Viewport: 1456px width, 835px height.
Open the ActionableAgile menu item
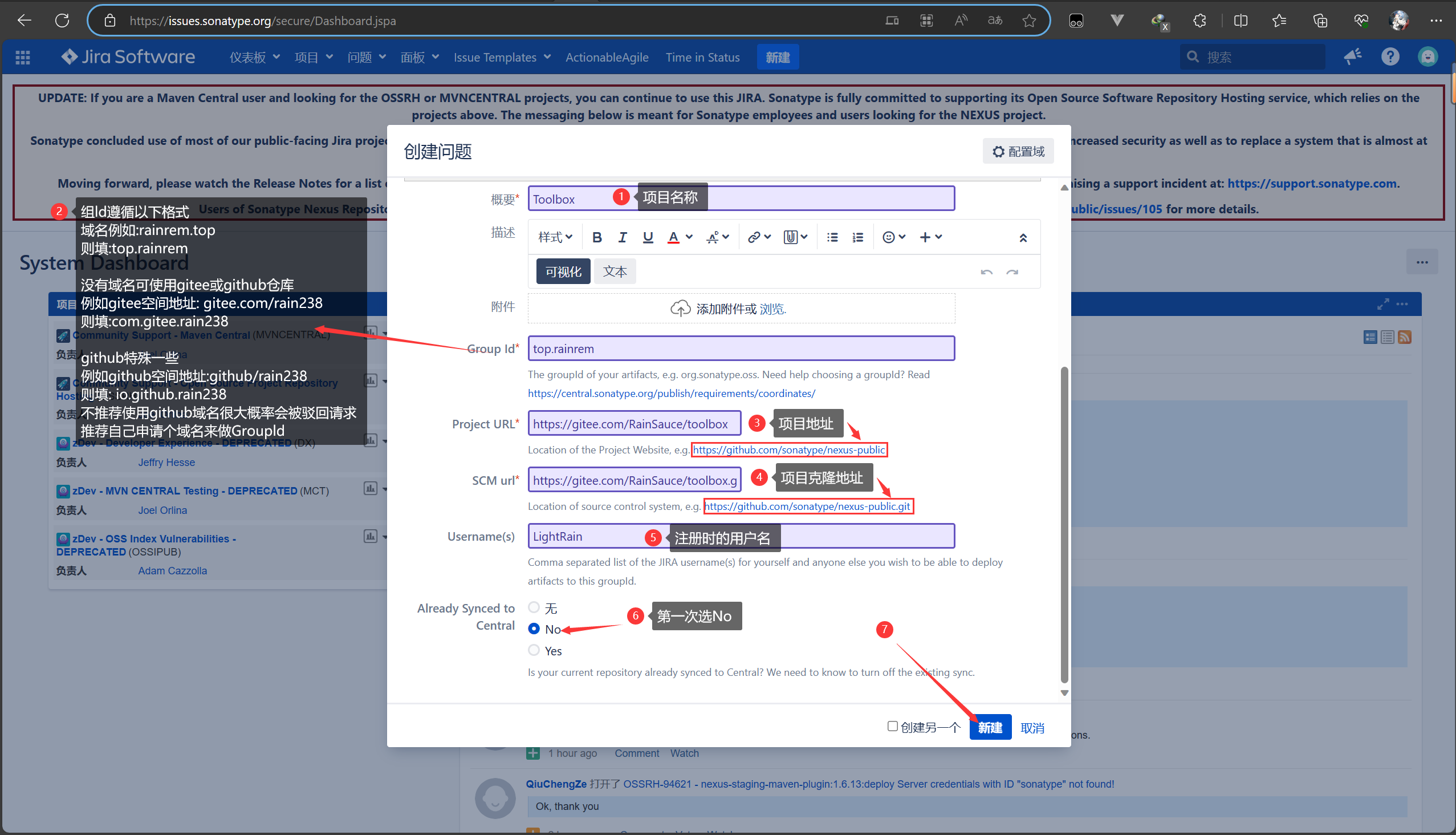click(607, 58)
